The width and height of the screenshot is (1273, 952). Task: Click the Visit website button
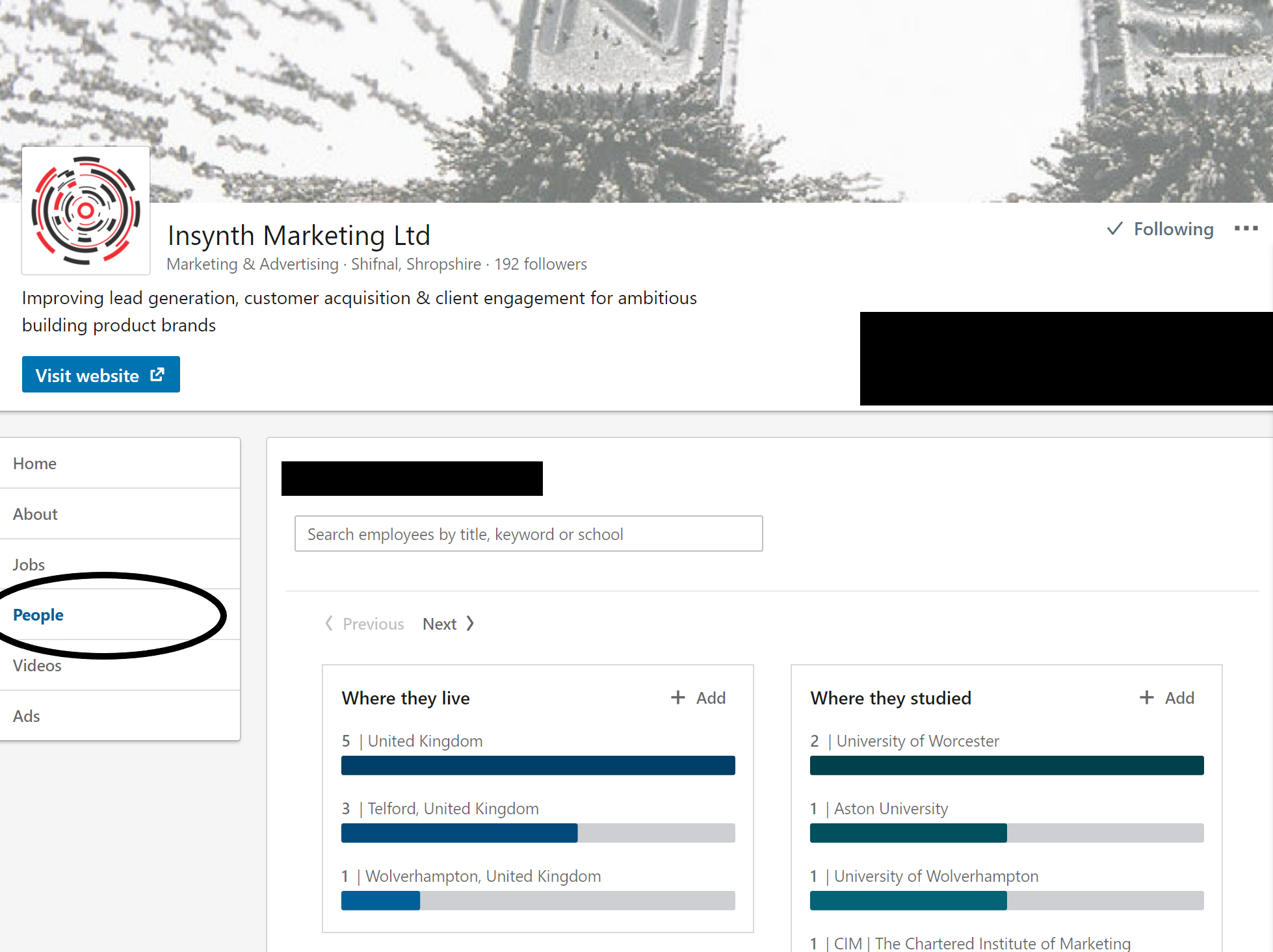click(99, 375)
